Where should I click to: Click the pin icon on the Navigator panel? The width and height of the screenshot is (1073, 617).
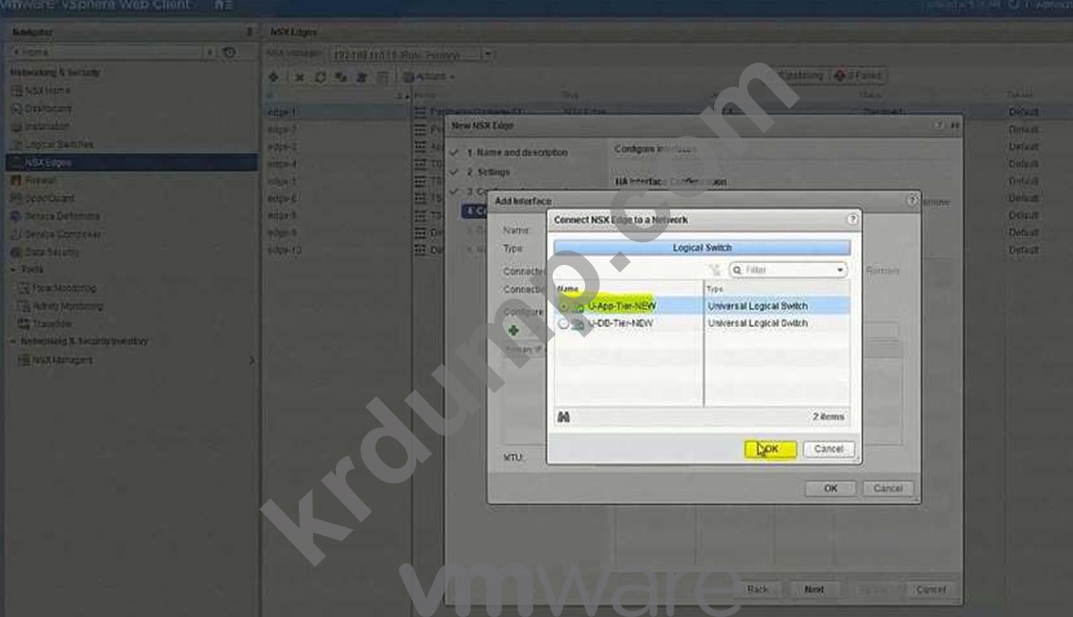[x=249, y=31]
